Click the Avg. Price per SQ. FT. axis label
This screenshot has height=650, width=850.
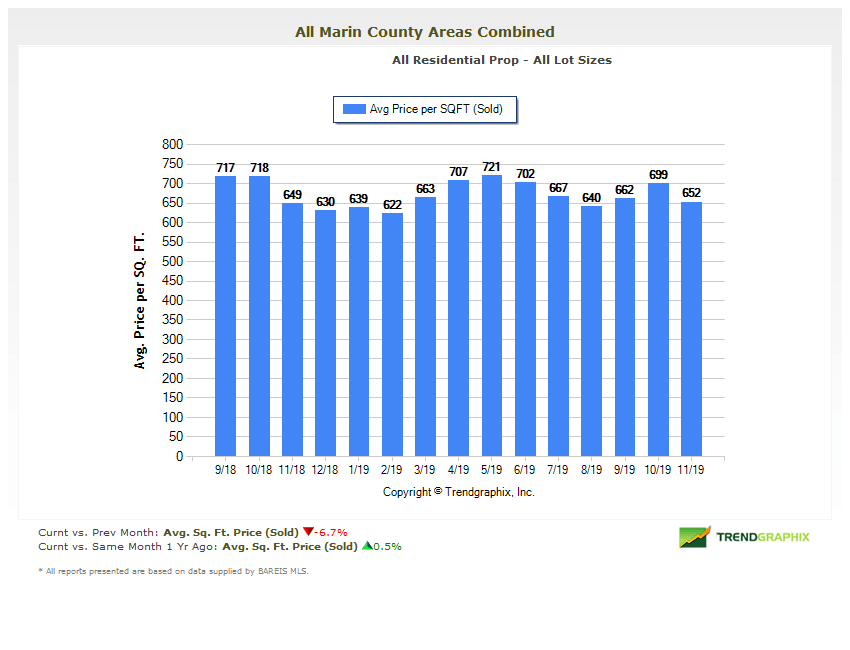[x=140, y=300]
